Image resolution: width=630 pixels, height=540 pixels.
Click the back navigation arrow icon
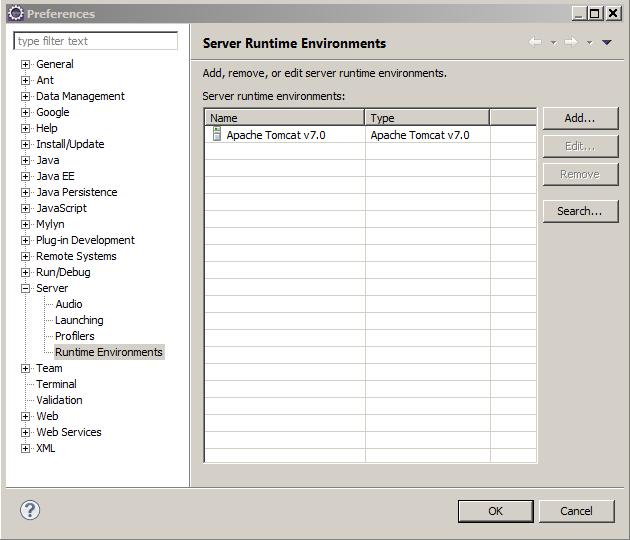[x=535, y=42]
